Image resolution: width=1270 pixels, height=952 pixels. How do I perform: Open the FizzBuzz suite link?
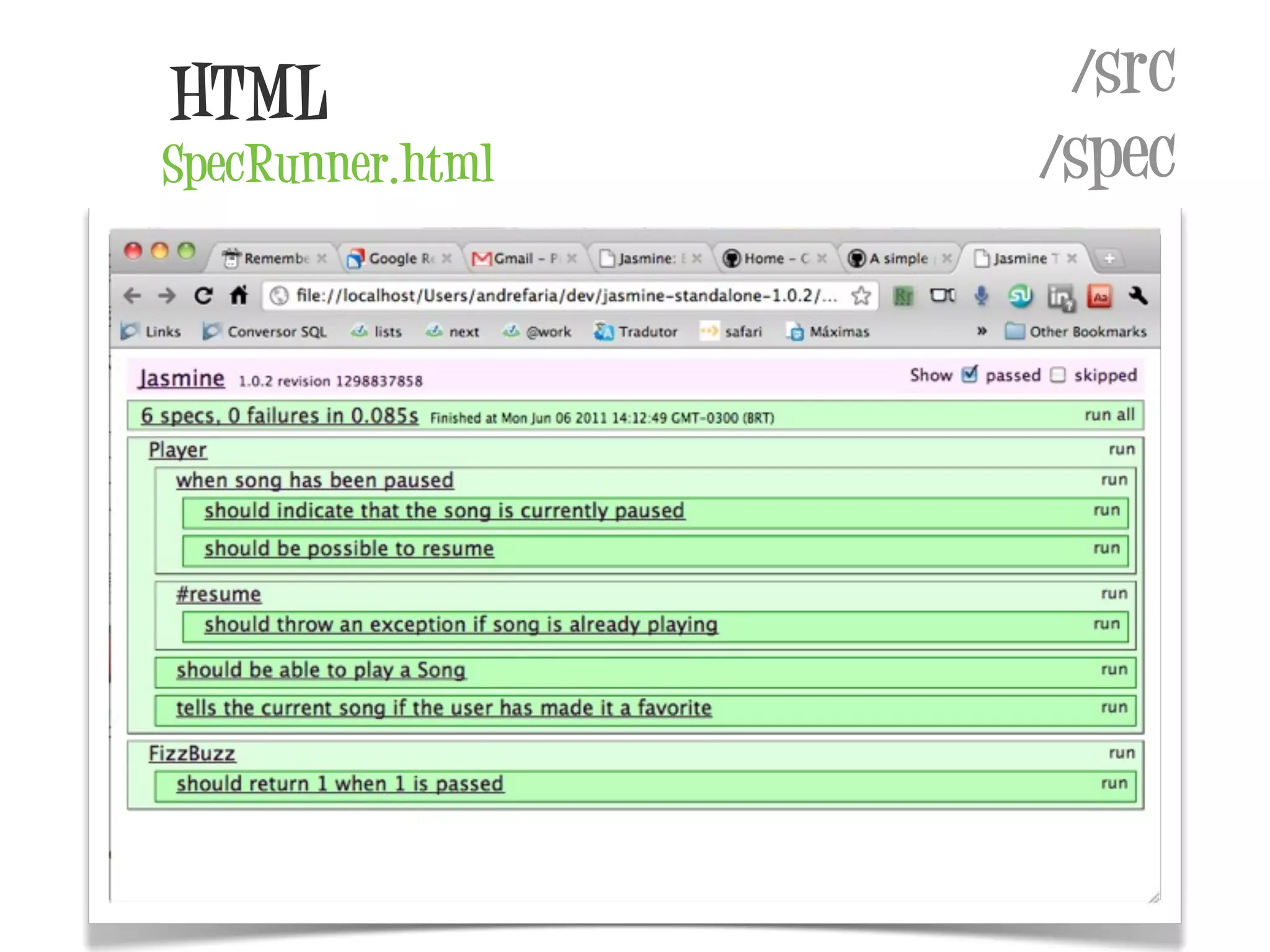(192, 754)
